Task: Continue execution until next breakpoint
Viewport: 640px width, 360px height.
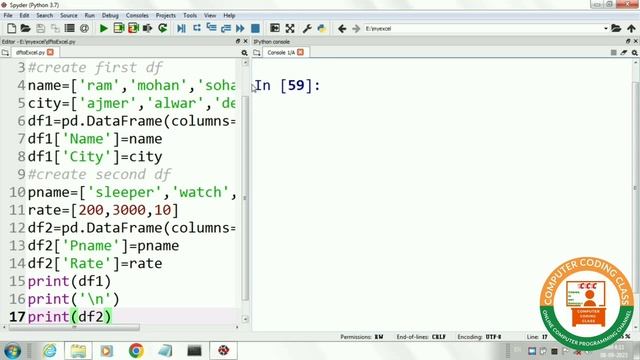Action: 240,29
